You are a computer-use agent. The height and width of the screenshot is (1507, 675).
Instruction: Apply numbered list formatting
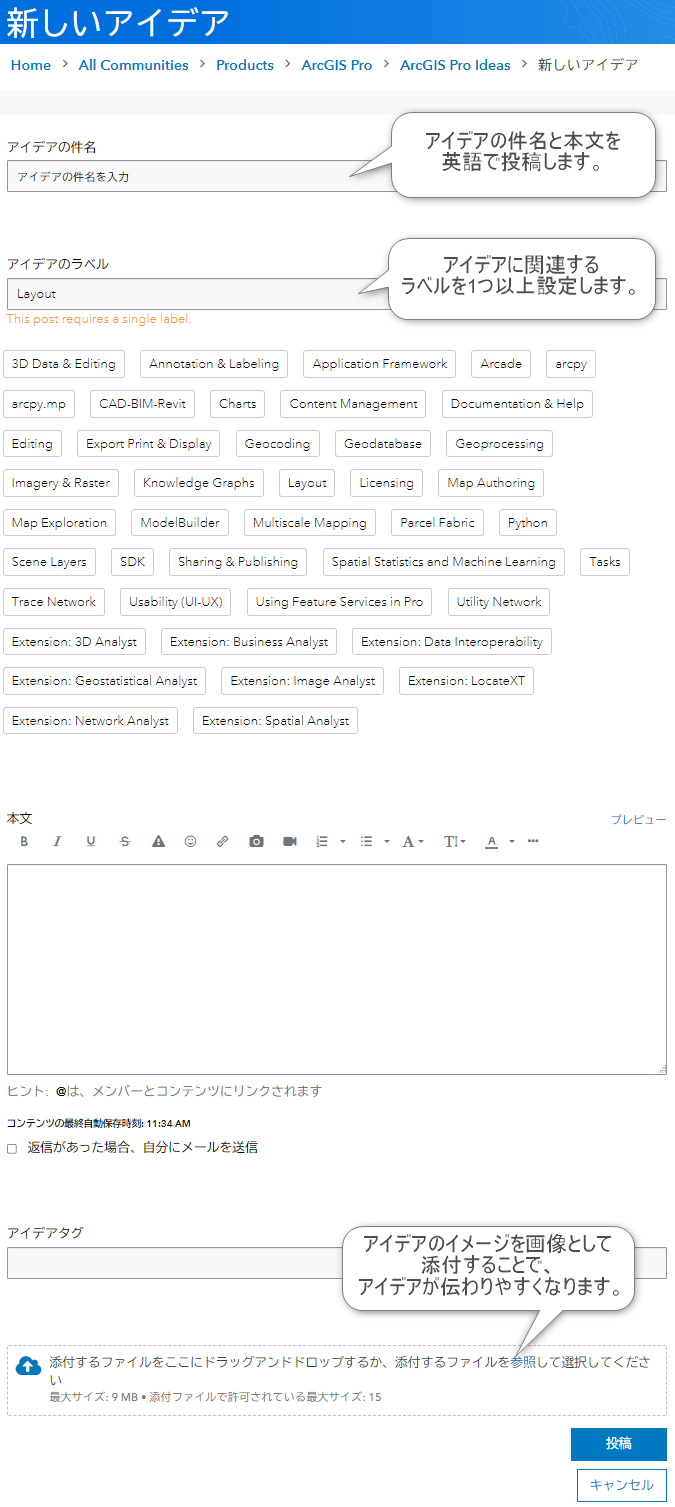point(322,842)
